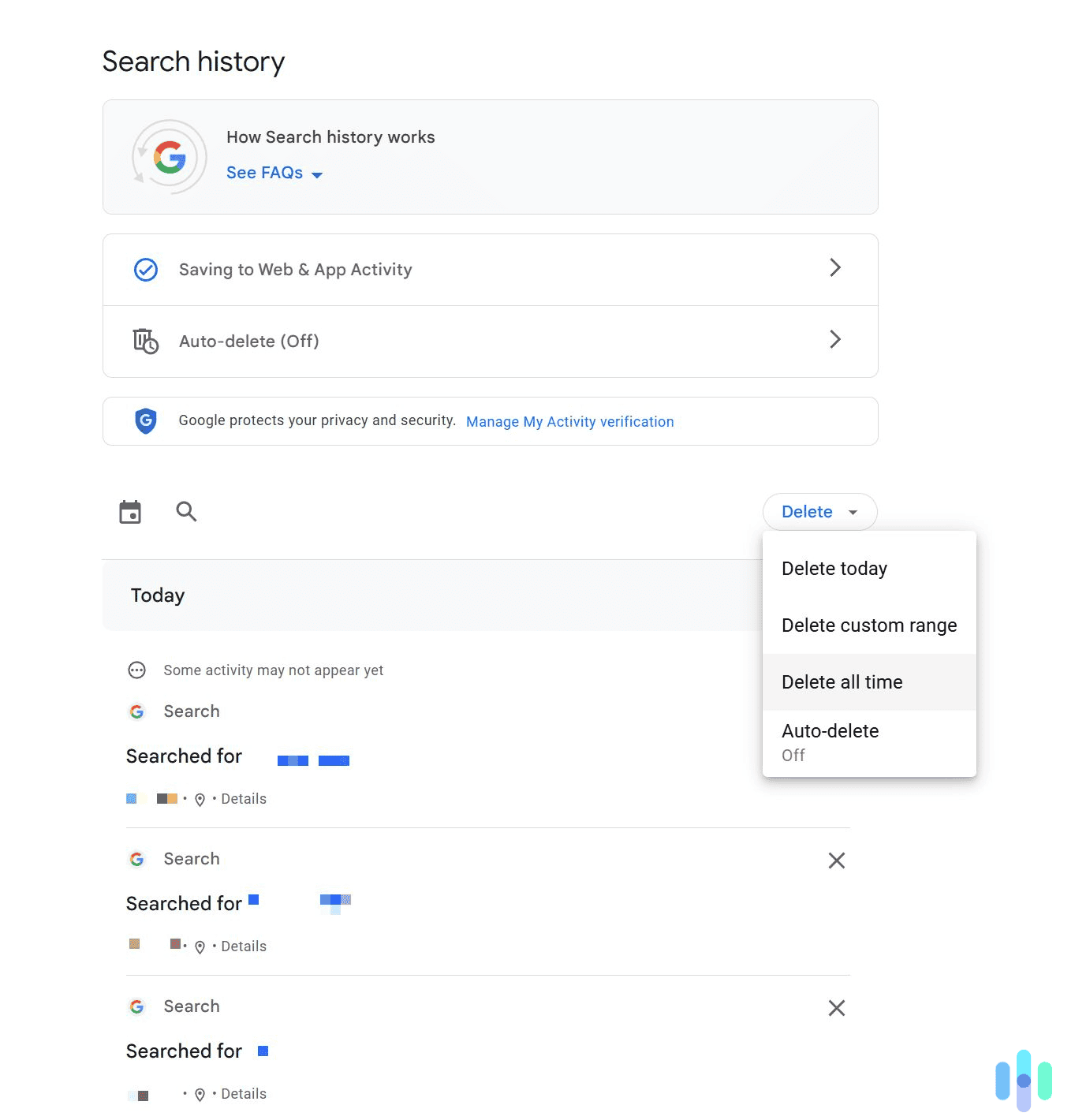Remove the second search entry with the X
This screenshot has width=1075, height=1120.
click(x=836, y=860)
